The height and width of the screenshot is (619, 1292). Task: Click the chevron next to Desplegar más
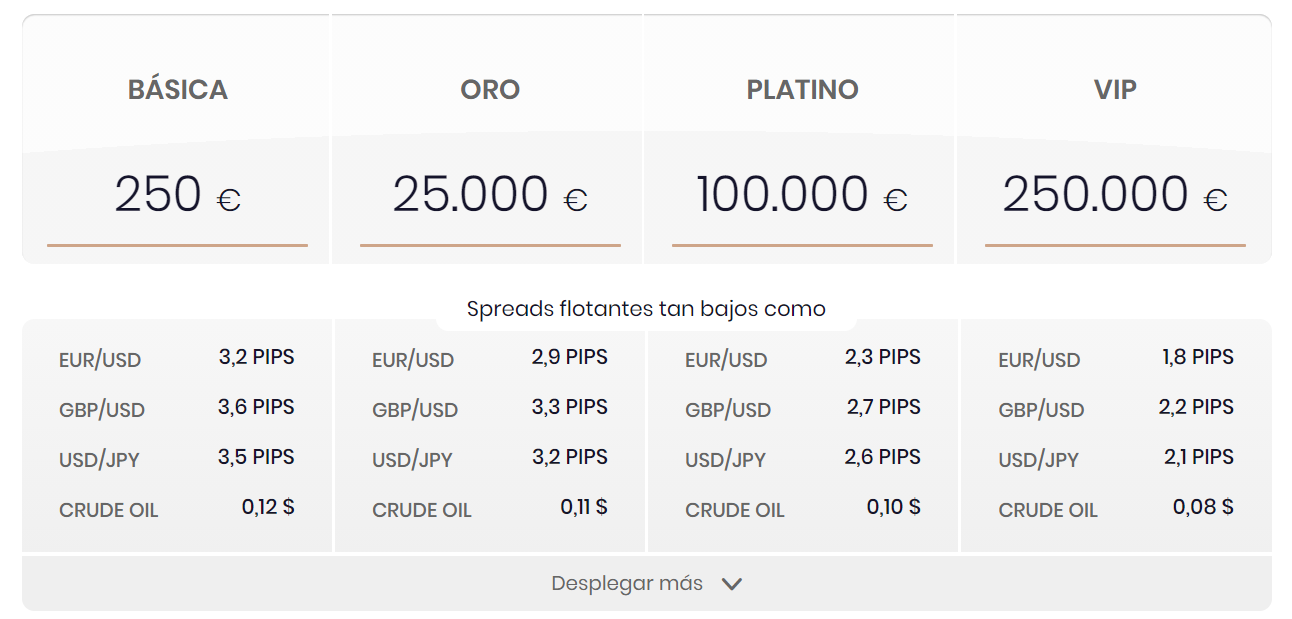pyautogui.click(x=733, y=582)
